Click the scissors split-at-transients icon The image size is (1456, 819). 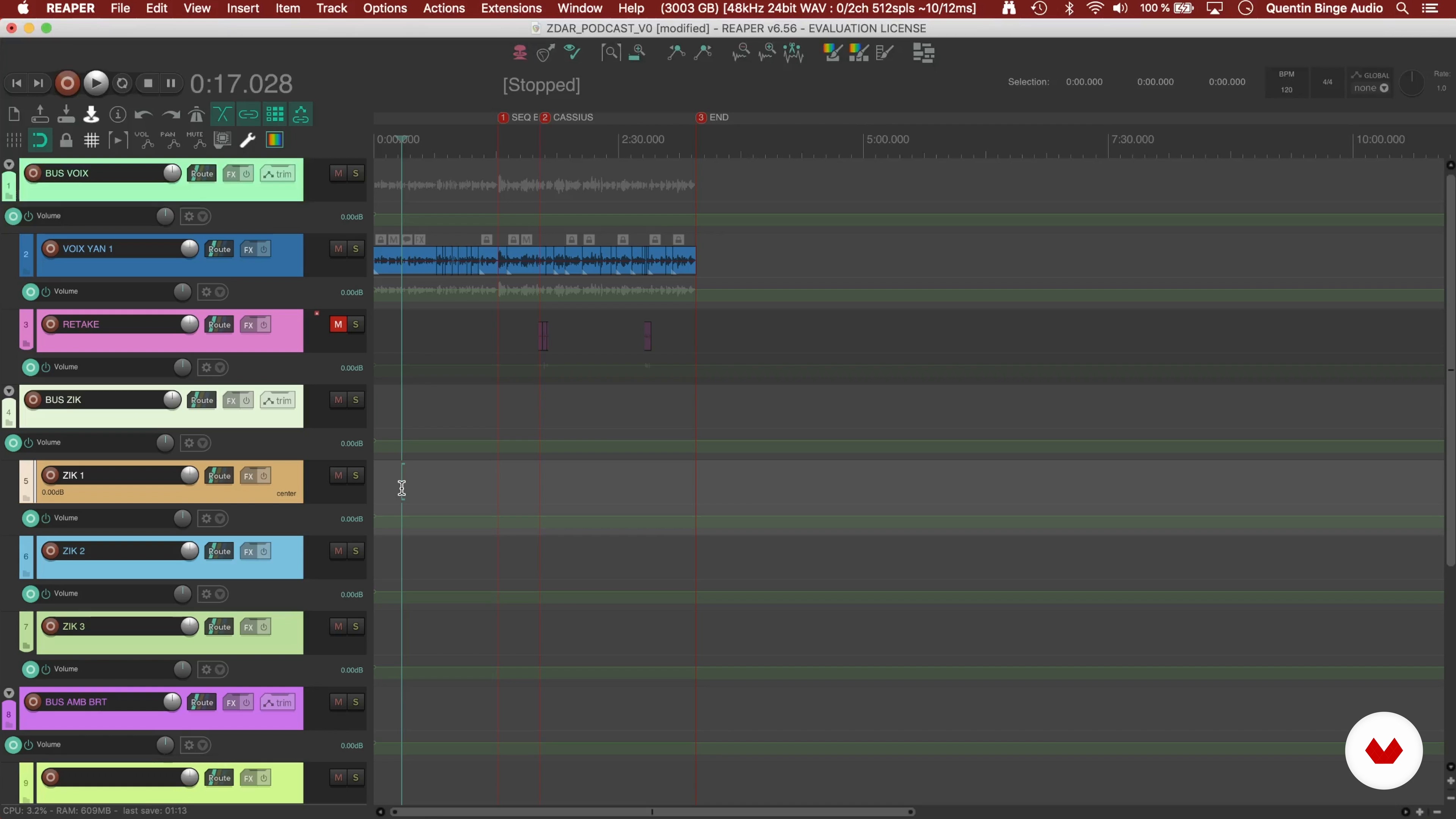coord(794,53)
